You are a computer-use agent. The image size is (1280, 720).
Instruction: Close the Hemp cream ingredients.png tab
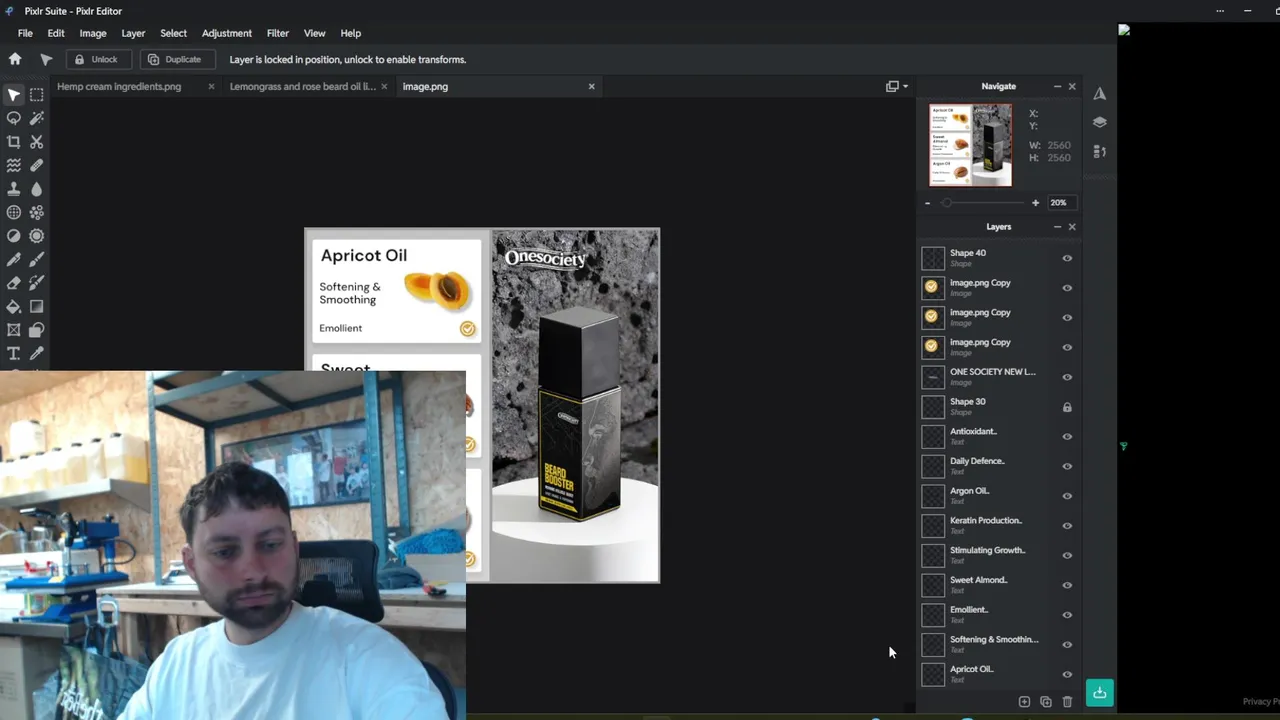[211, 86]
